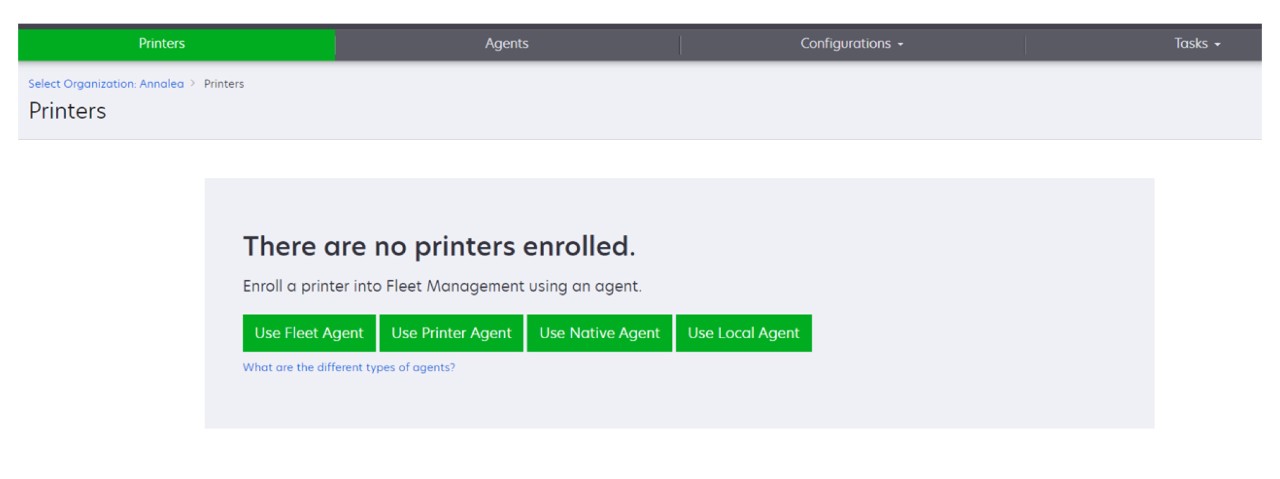Click the Printers breadcrumb item
Viewport: 1280px width, 479px height.
(224, 83)
